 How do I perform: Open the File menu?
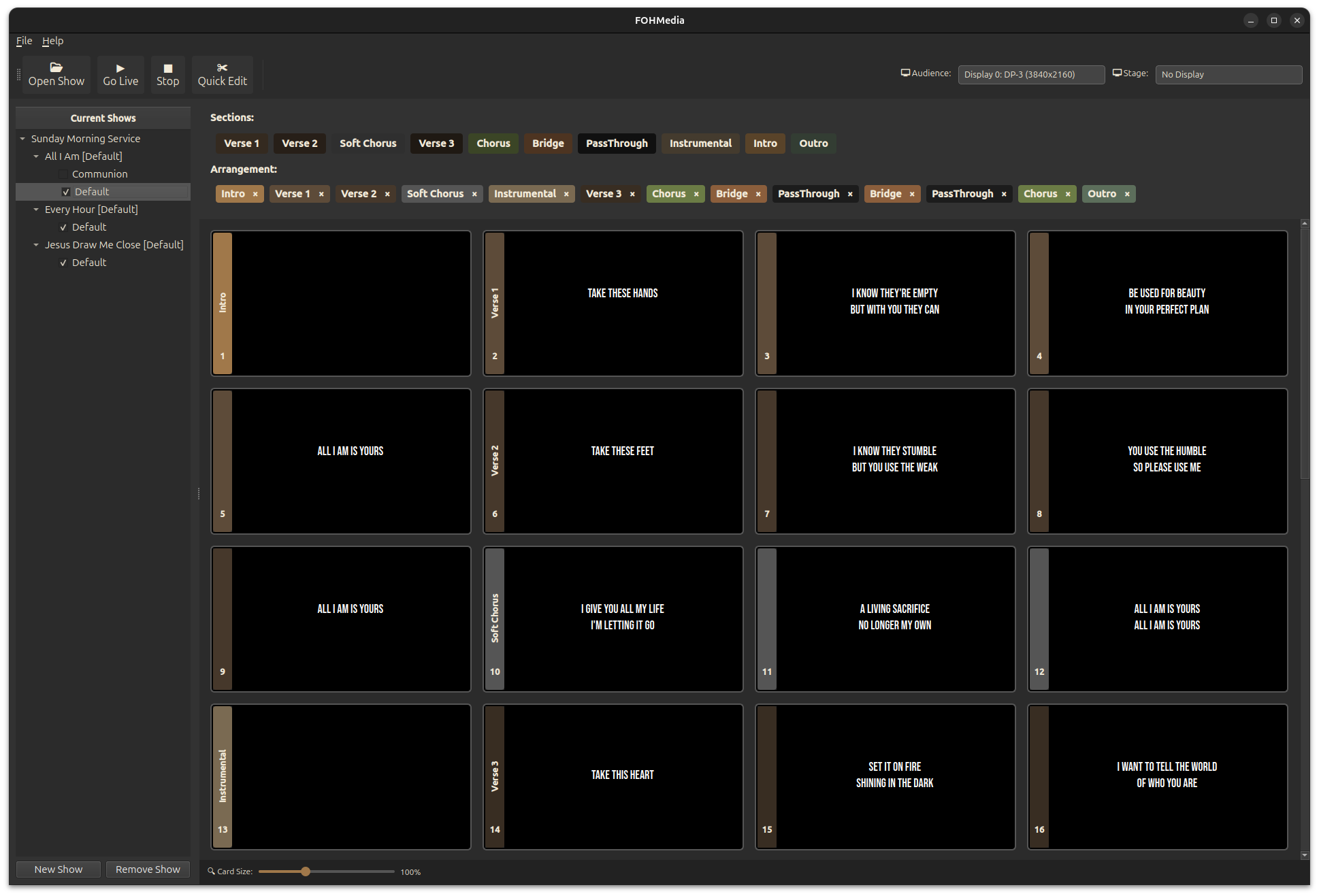pyautogui.click(x=24, y=41)
